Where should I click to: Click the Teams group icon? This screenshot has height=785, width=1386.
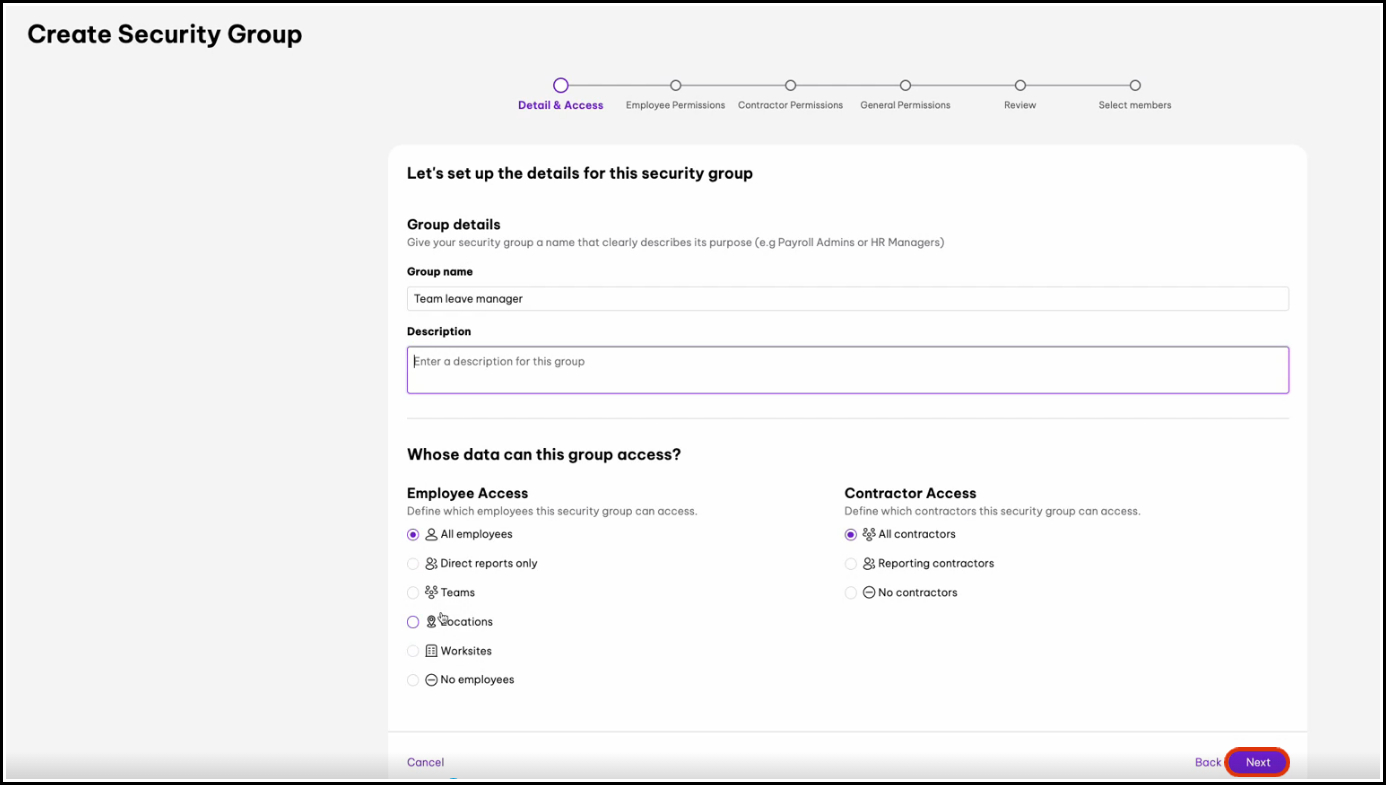(x=432, y=593)
